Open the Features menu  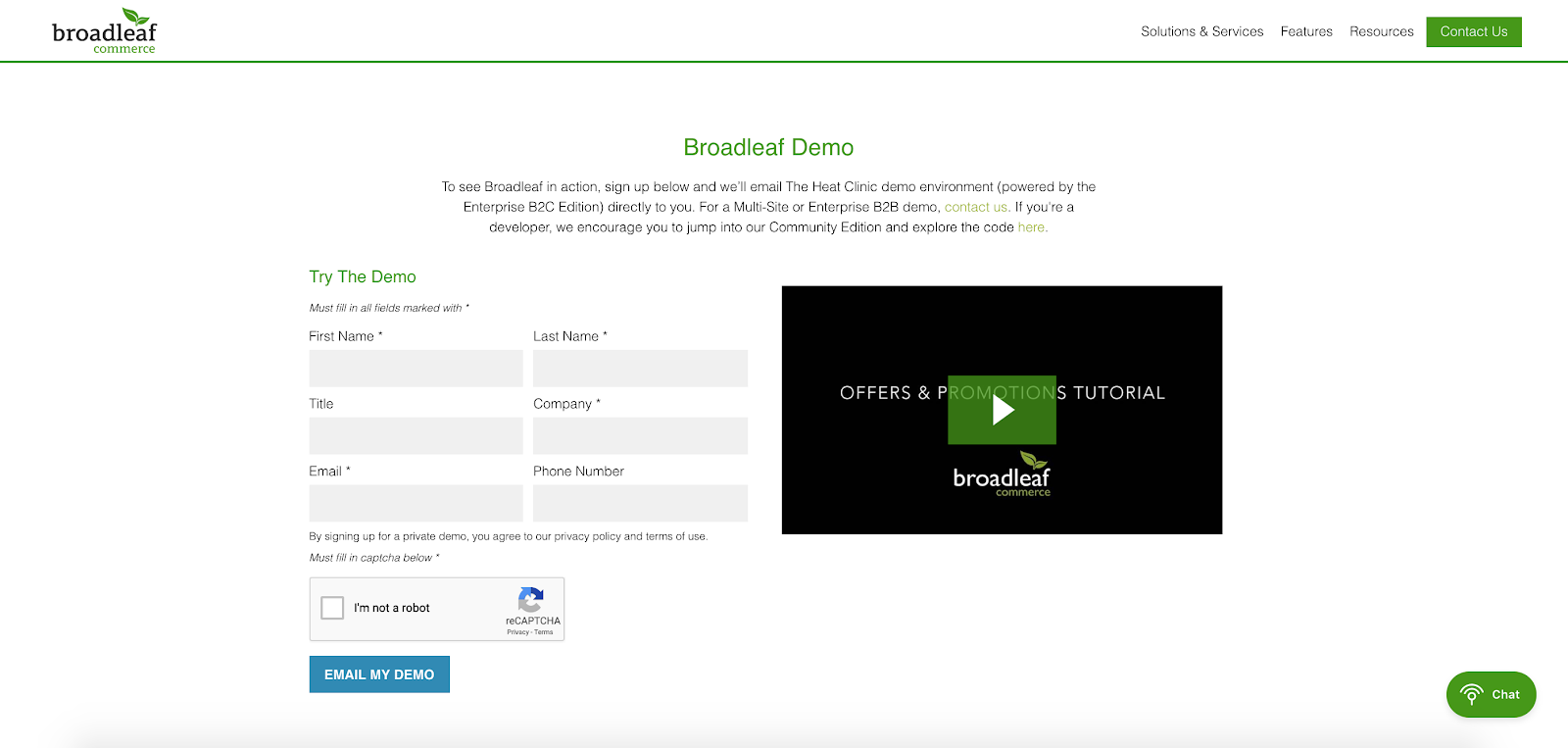point(1306,31)
